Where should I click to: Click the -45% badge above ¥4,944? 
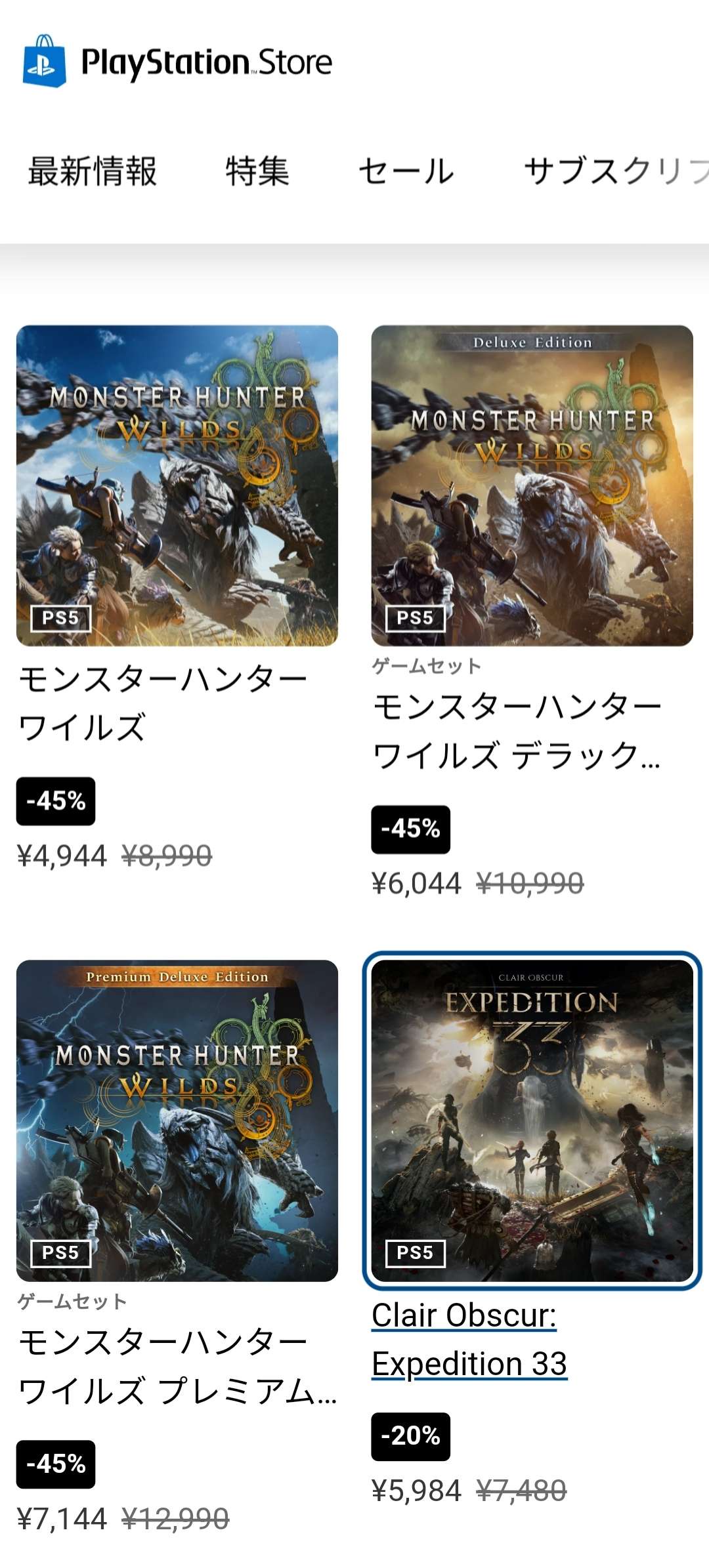(x=56, y=801)
